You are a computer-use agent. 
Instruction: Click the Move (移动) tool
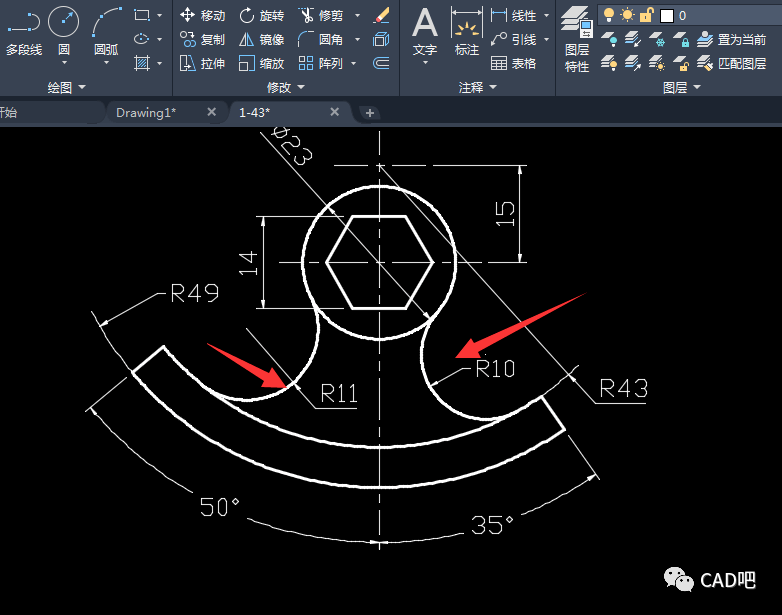click(x=202, y=16)
